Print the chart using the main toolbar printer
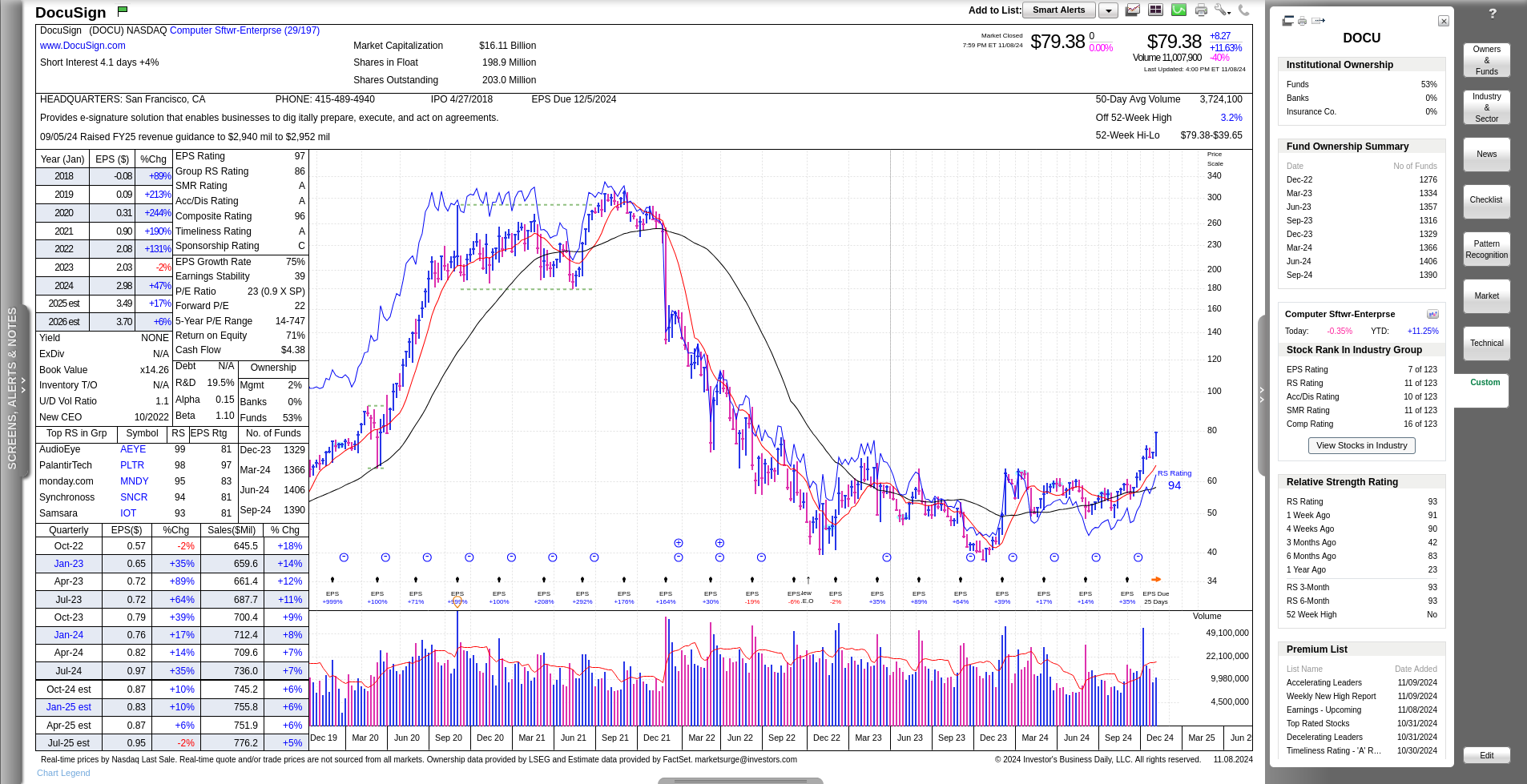 (1201, 10)
